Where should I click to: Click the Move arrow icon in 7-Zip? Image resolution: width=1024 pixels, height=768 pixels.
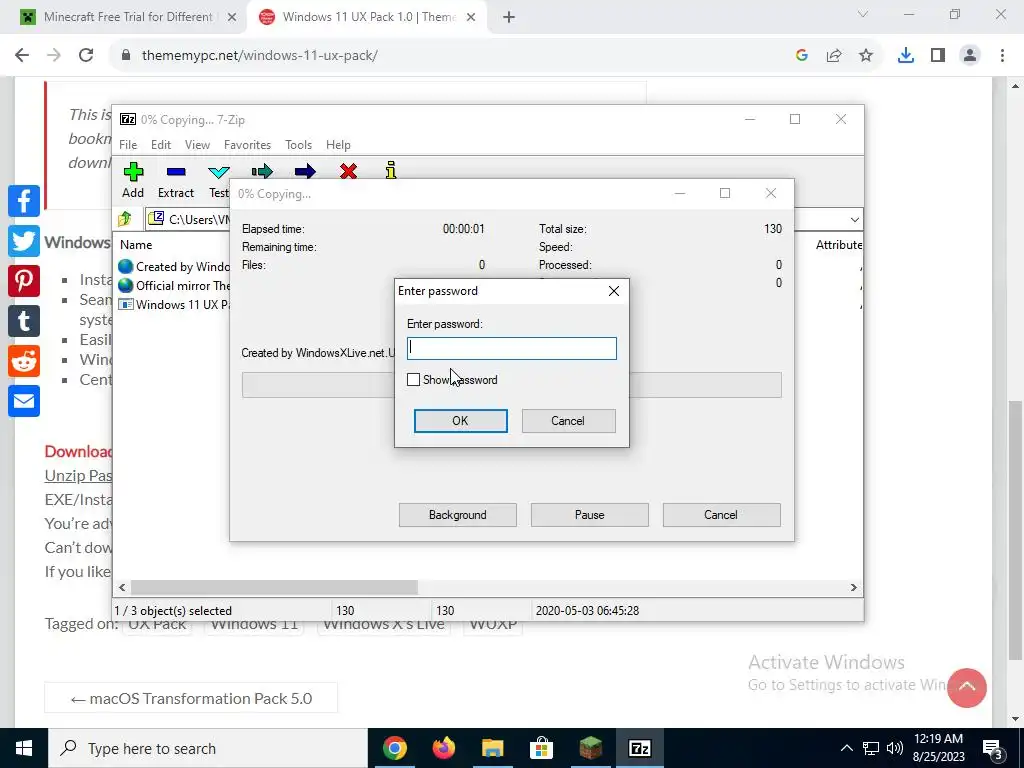tap(305, 171)
